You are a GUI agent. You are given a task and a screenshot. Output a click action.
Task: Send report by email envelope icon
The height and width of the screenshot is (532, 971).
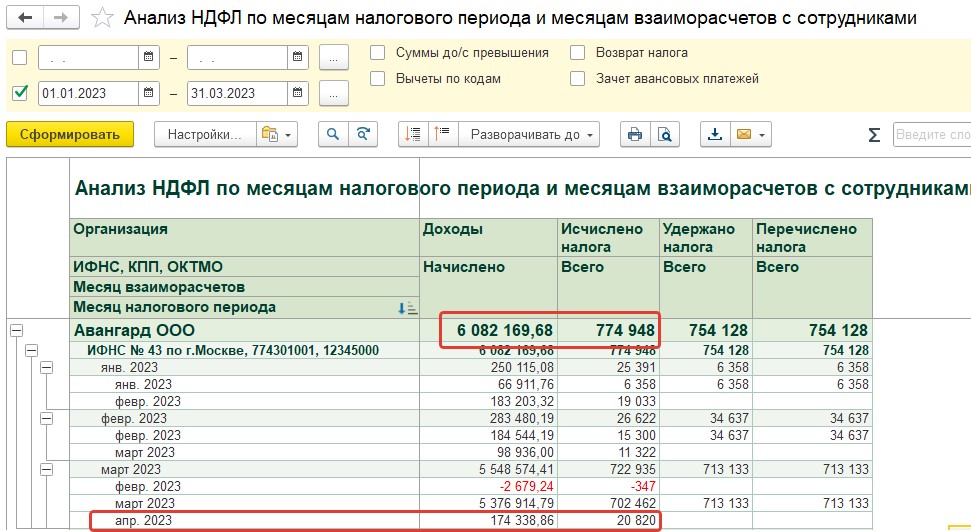(x=744, y=134)
